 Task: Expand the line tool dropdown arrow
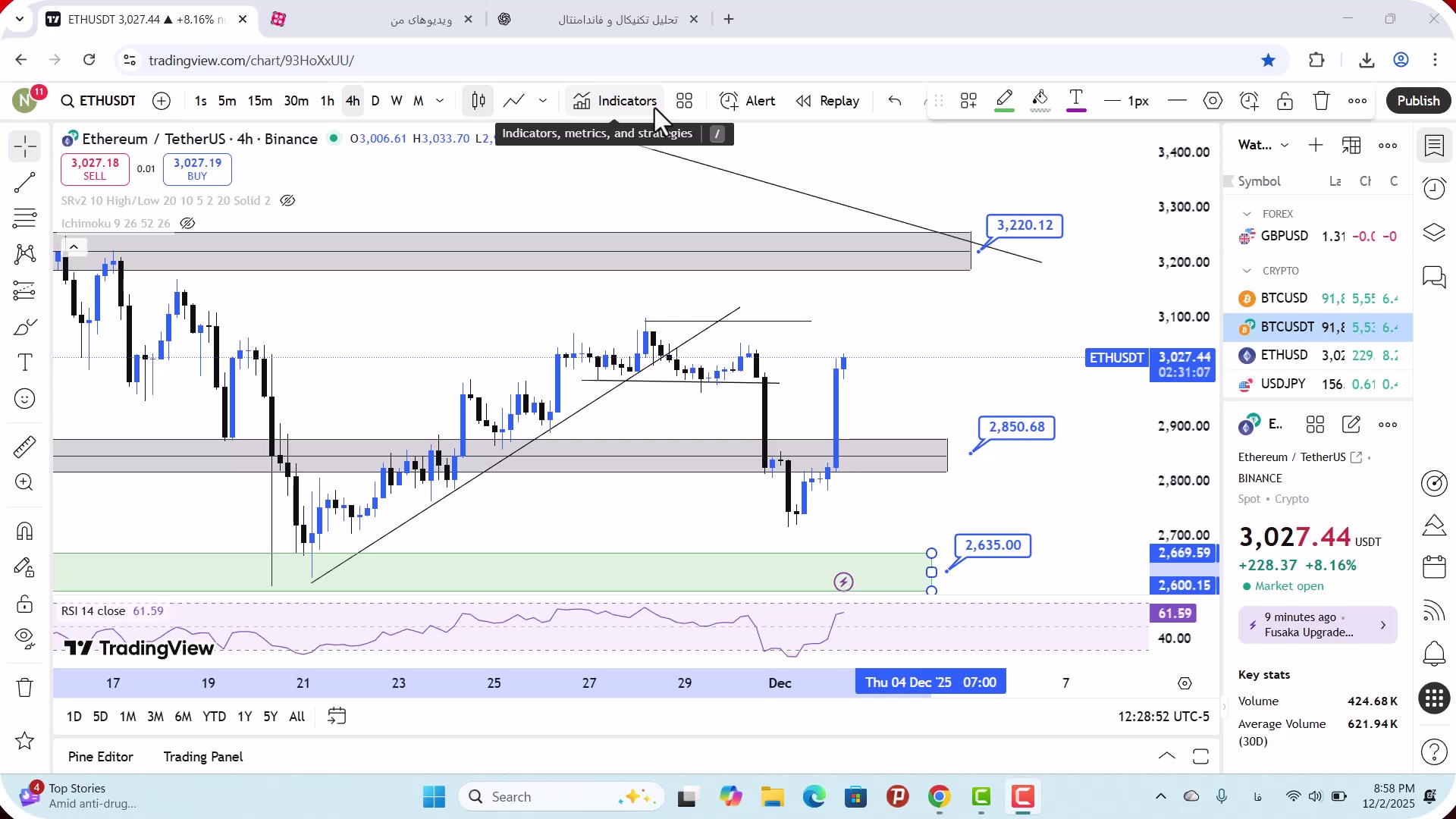click(543, 101)
